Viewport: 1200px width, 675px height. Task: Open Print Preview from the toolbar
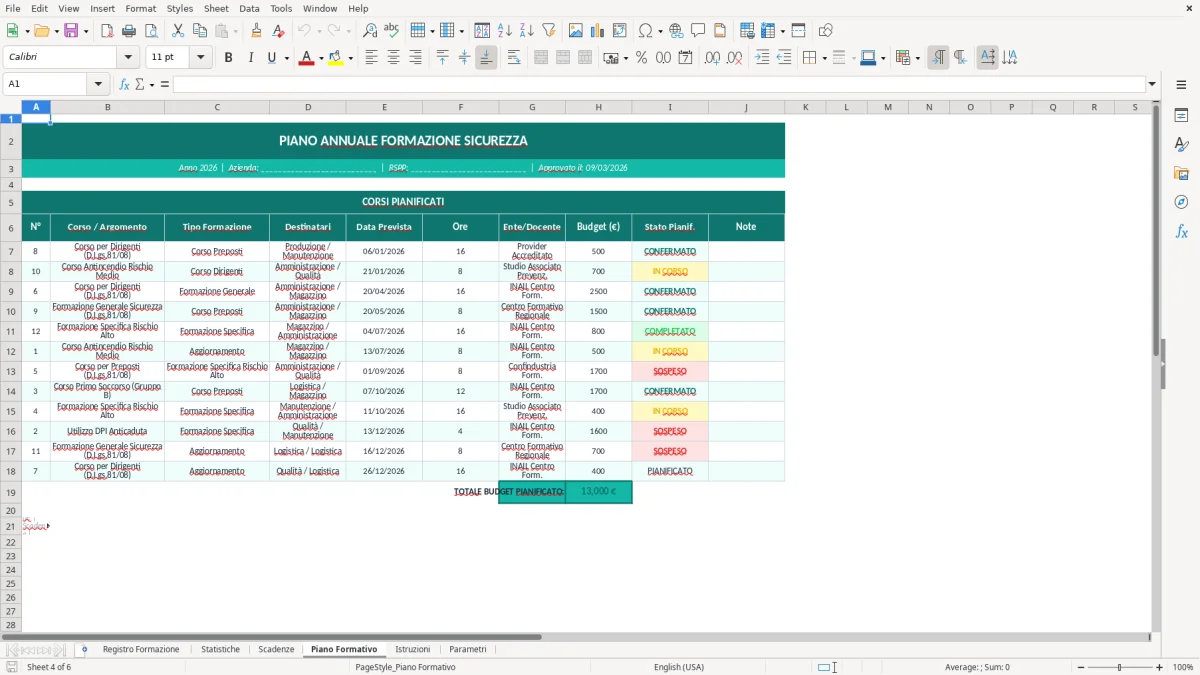(150, 31)
